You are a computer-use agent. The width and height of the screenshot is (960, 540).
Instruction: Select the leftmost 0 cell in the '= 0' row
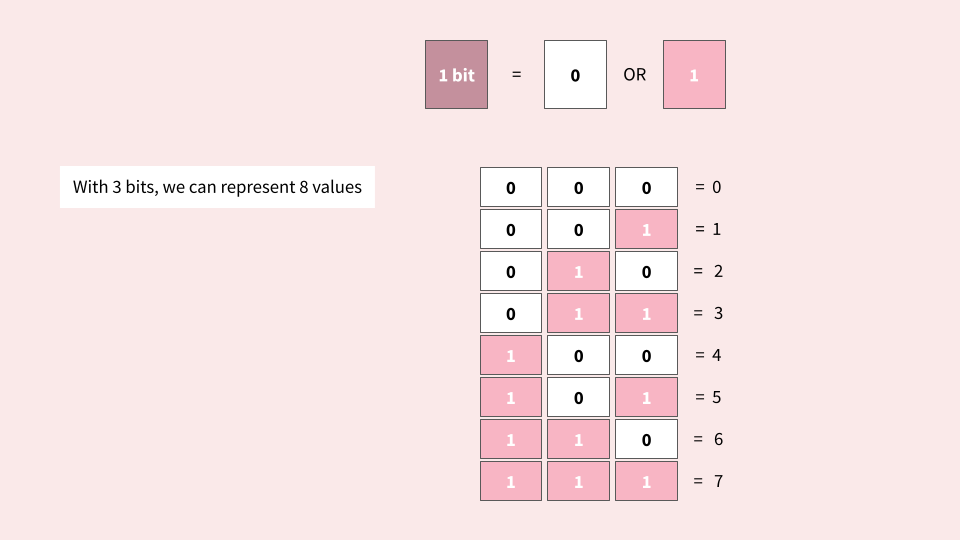(511, 187)
